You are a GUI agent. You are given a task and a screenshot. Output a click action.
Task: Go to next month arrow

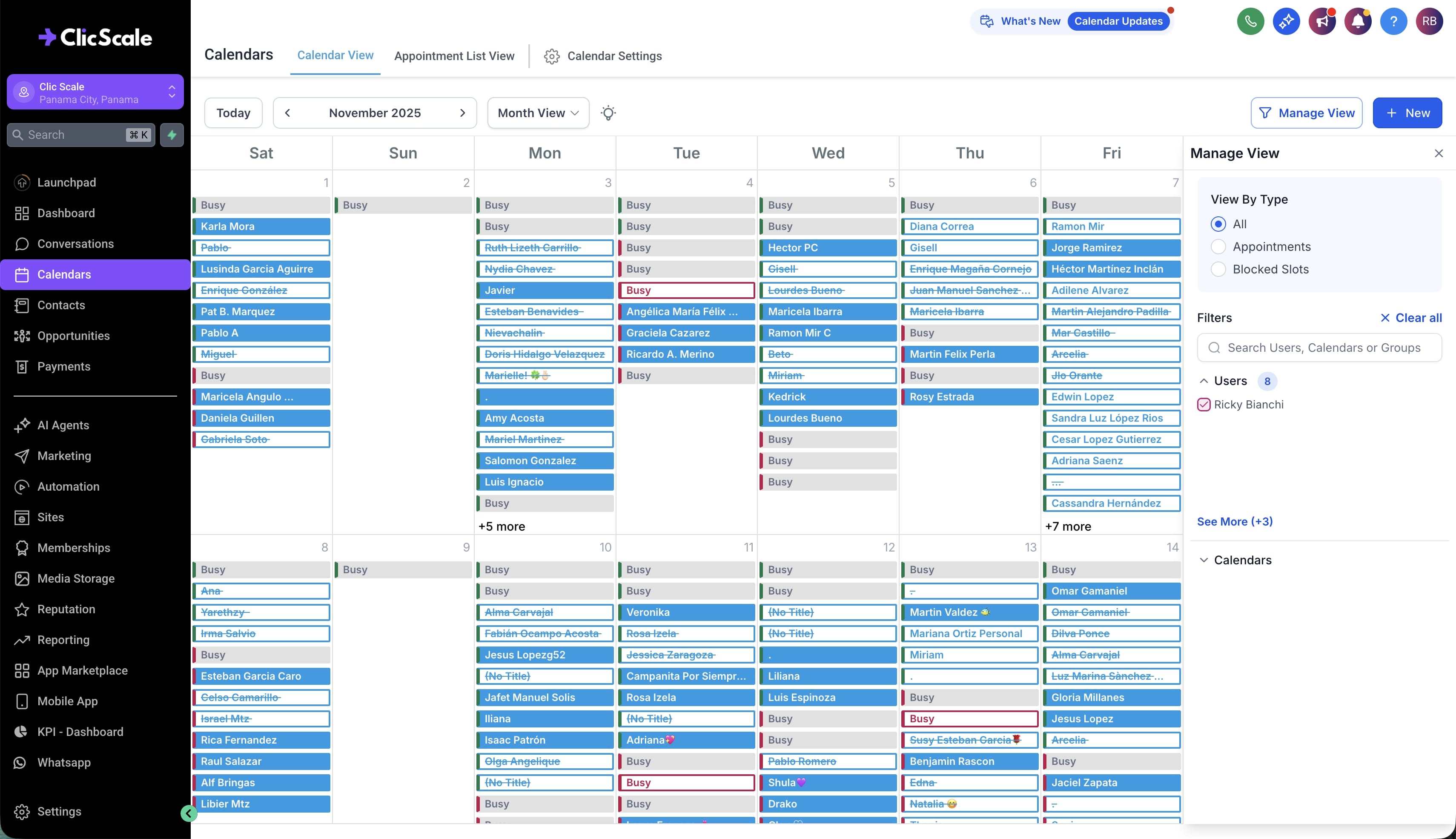pyautogui.click(x=462, y=113)
